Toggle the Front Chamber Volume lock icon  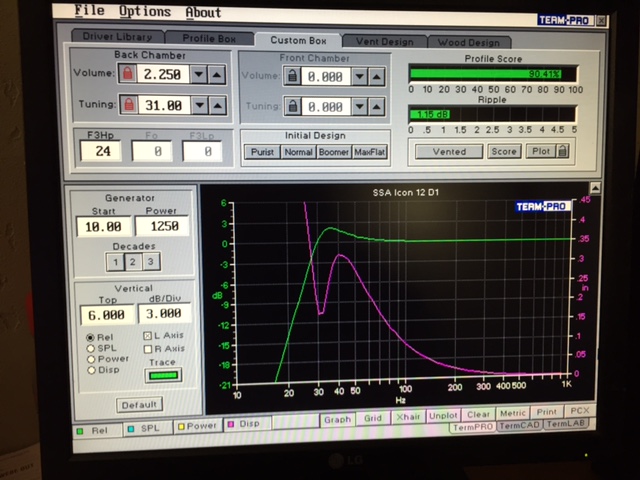click(293, 76)
